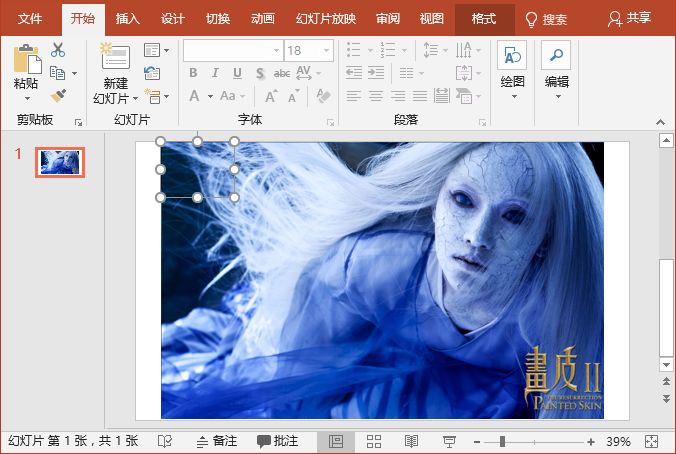Collapse the ribbon
Image resolution: width=676 pixels, height=454 pixels.
tap(660, 122)
